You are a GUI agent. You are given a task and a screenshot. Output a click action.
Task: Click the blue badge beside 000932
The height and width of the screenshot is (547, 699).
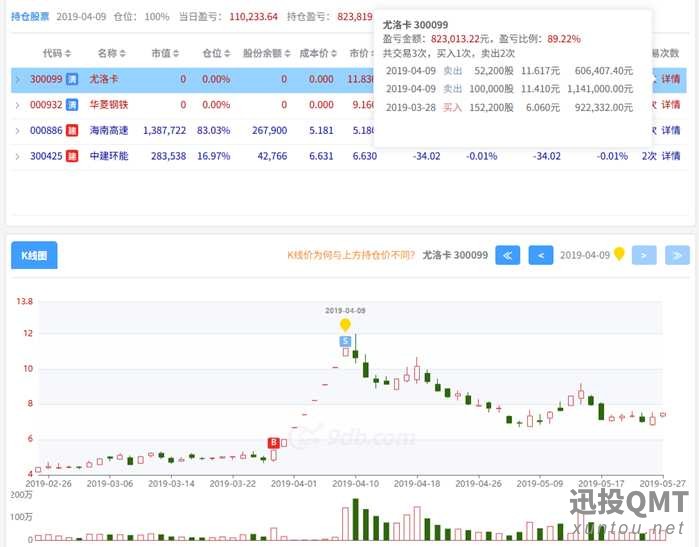tap(72, 105)
